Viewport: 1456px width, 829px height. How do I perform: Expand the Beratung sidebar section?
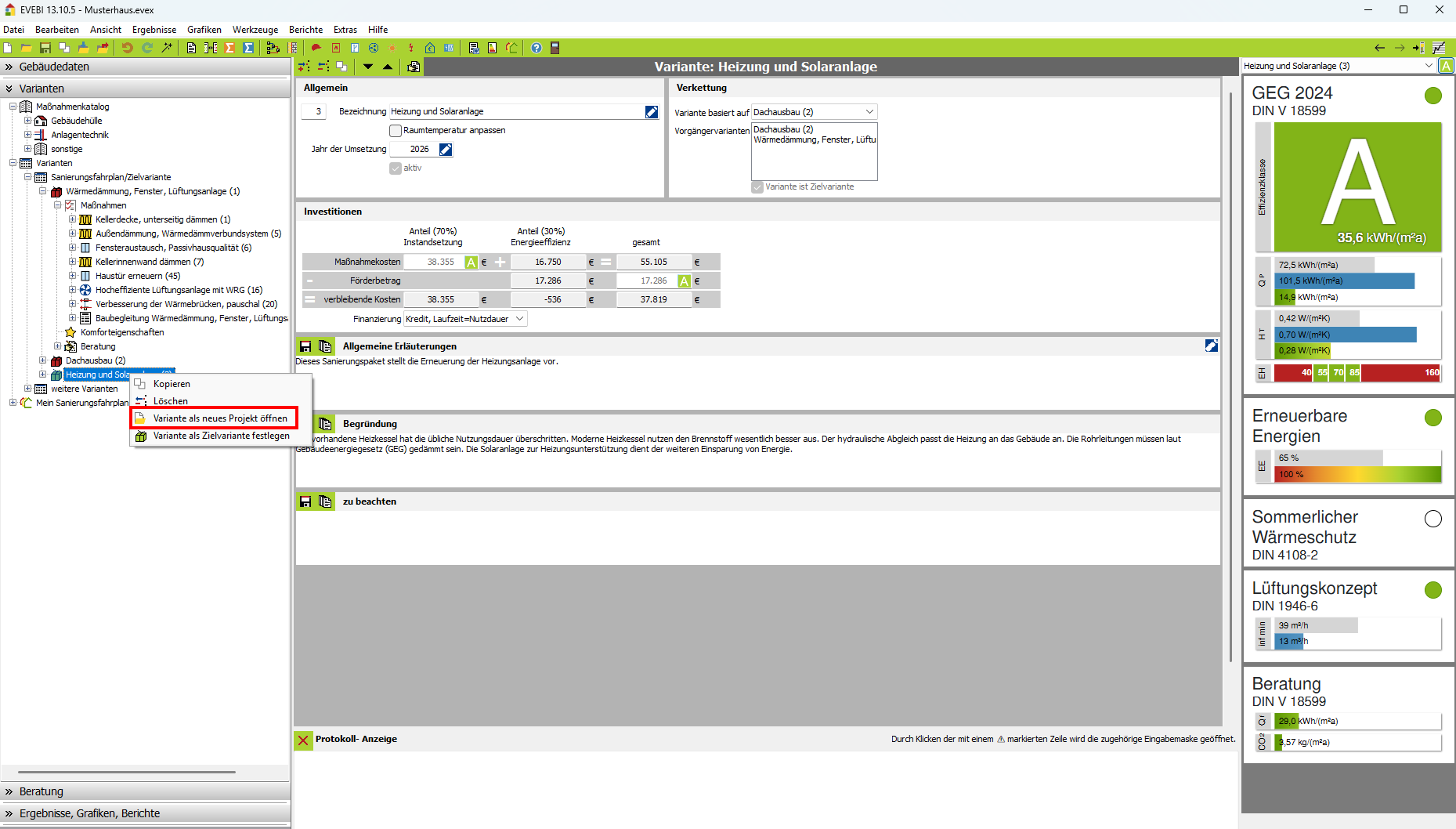(41, 791)
